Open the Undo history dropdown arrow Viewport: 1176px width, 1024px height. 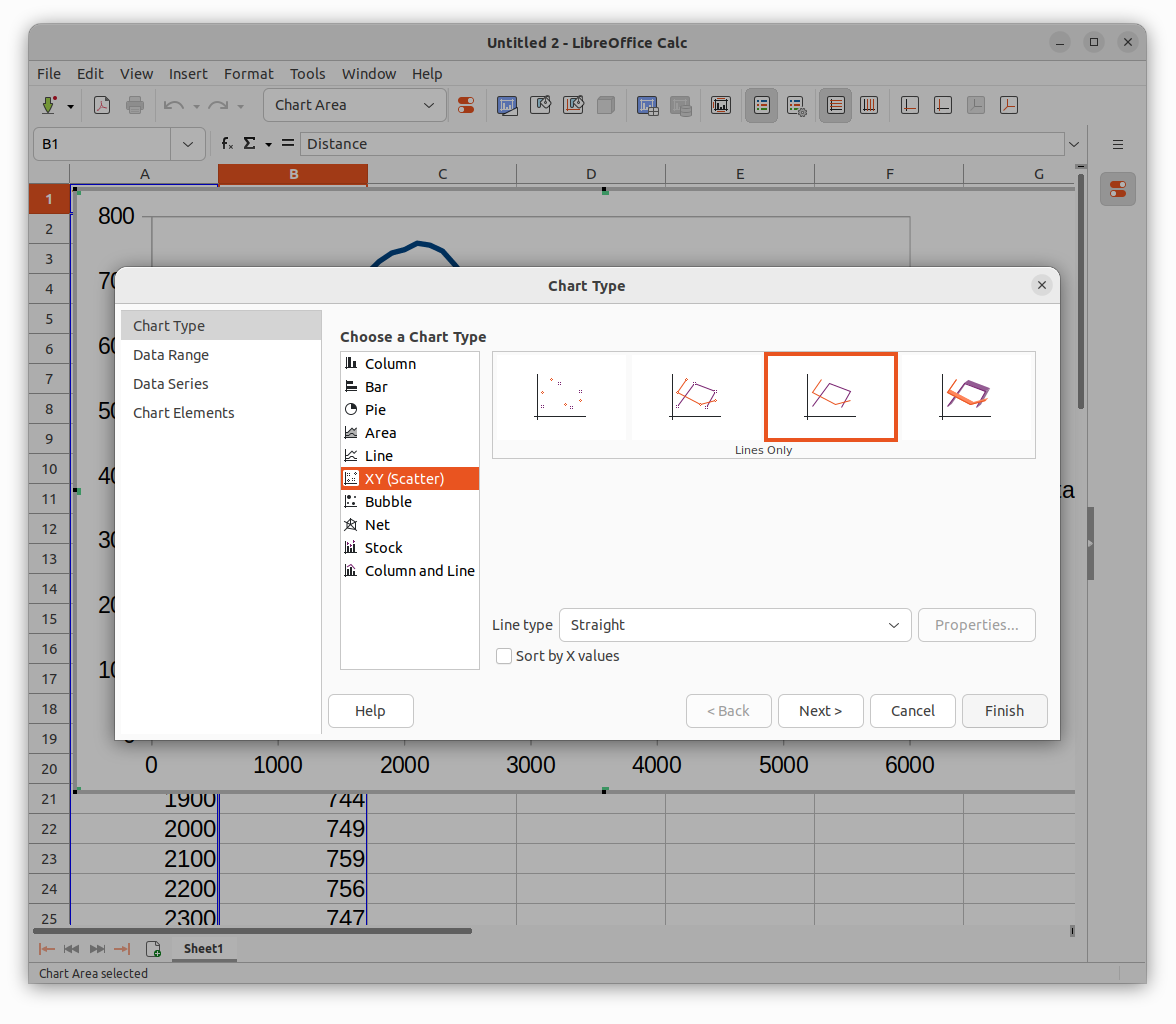pyautogui.click(x=196, y=107)
